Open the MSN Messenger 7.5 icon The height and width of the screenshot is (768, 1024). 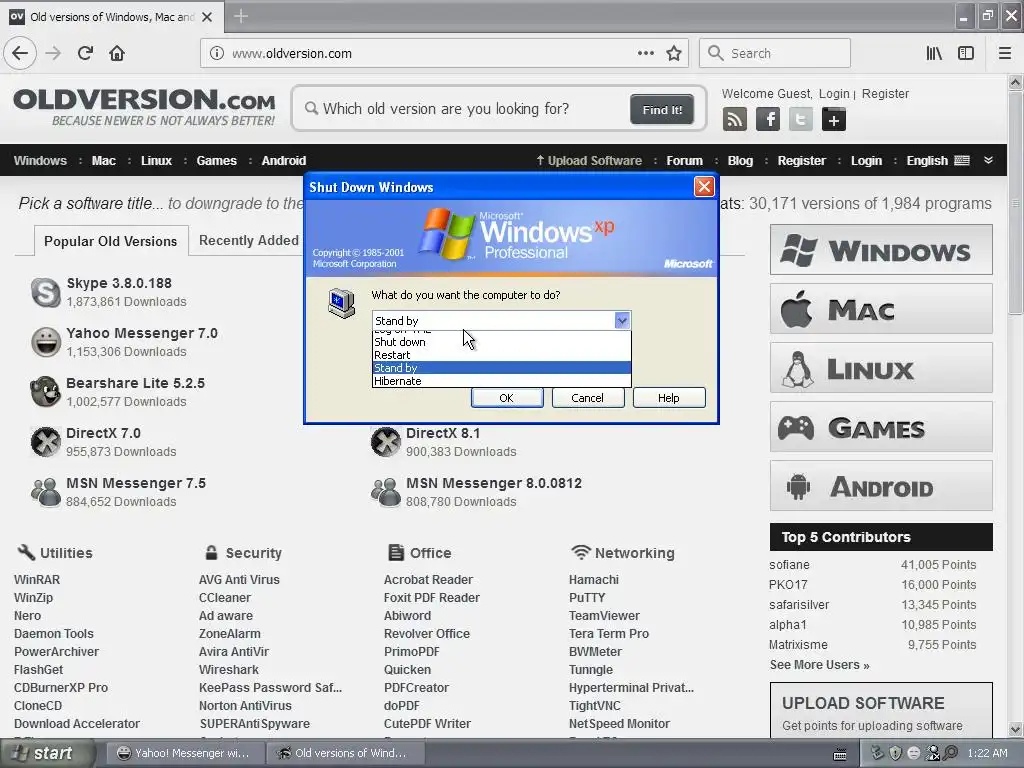pos(46,492)
